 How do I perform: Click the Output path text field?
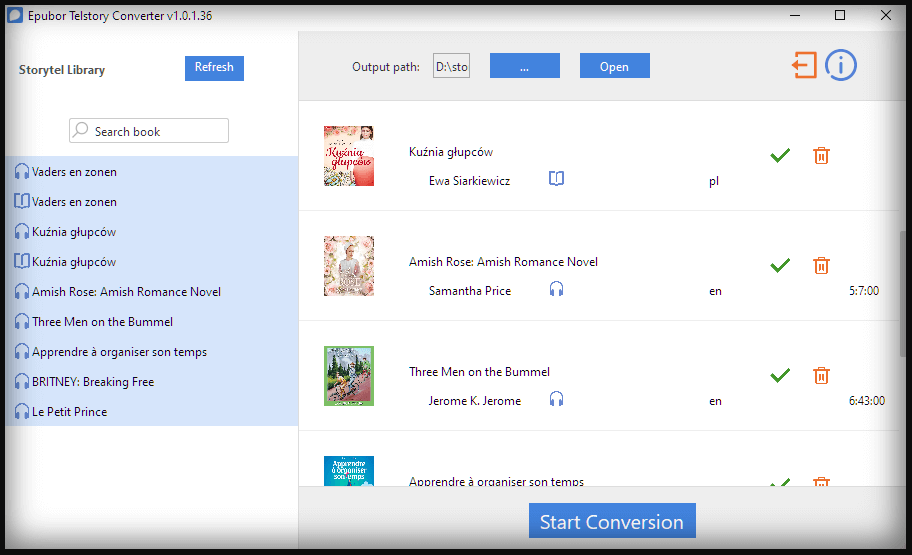(451, 66)
